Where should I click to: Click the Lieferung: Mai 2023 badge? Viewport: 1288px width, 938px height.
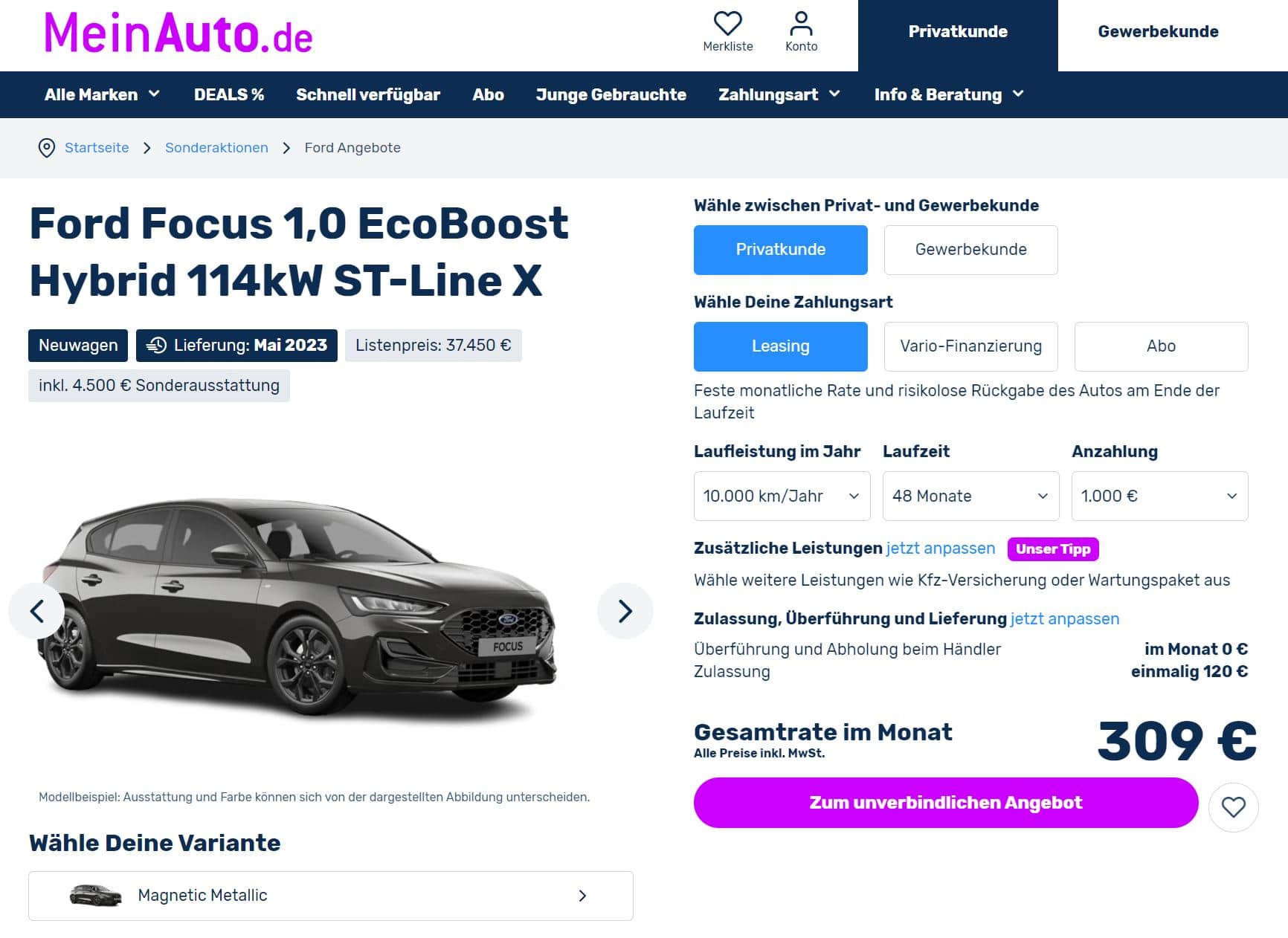(236, 346)
